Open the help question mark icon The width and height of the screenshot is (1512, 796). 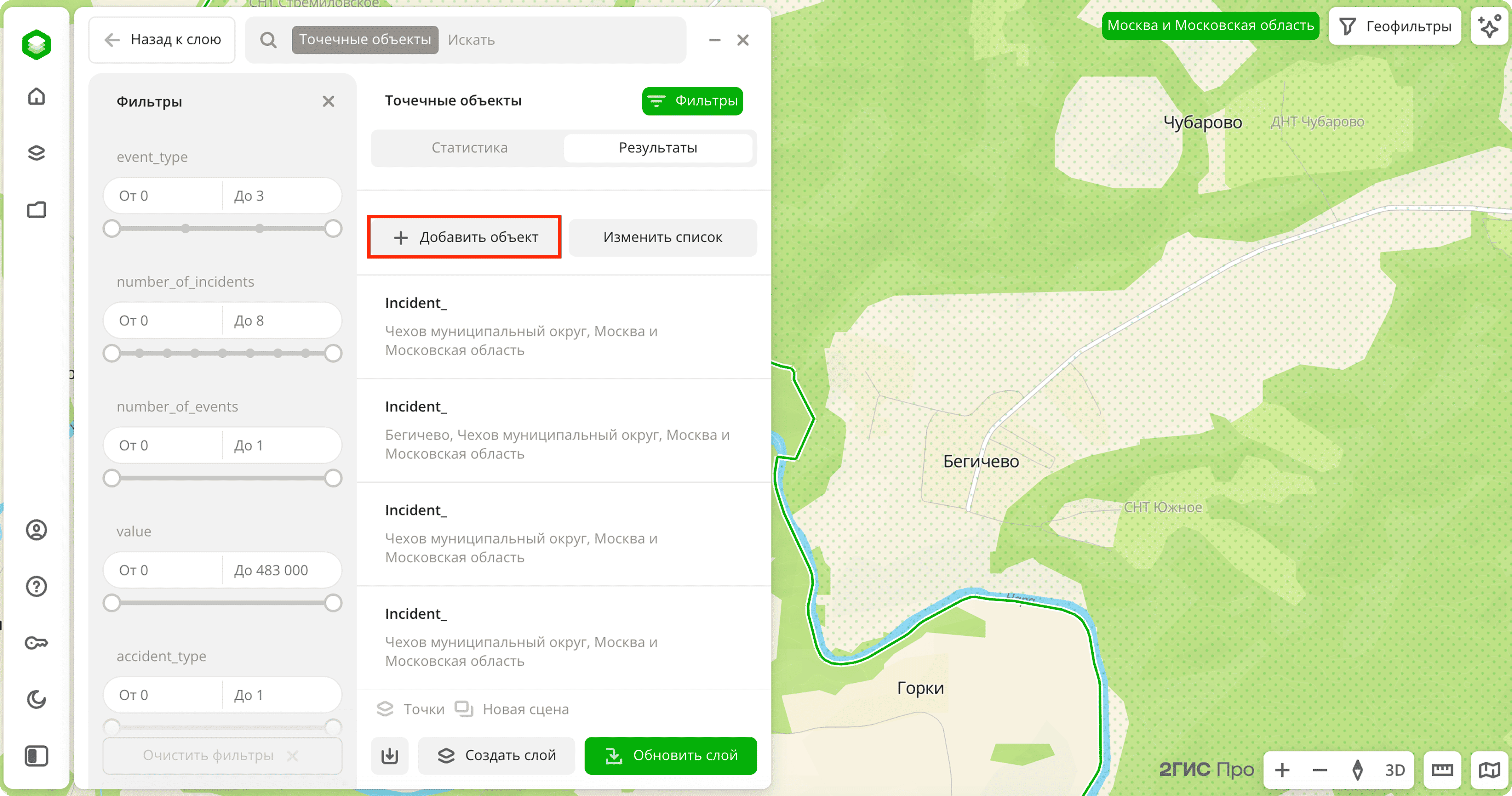click(x=37, y=586)
